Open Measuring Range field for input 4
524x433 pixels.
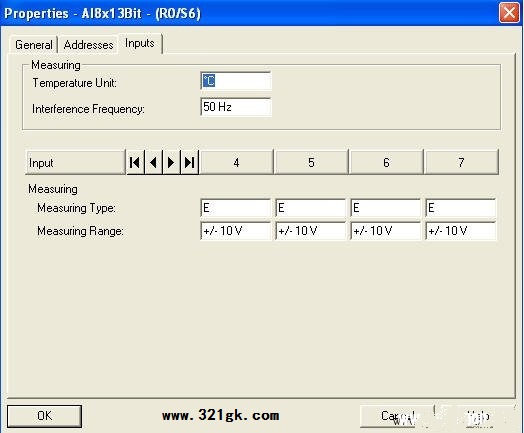(x=236, y=231)
